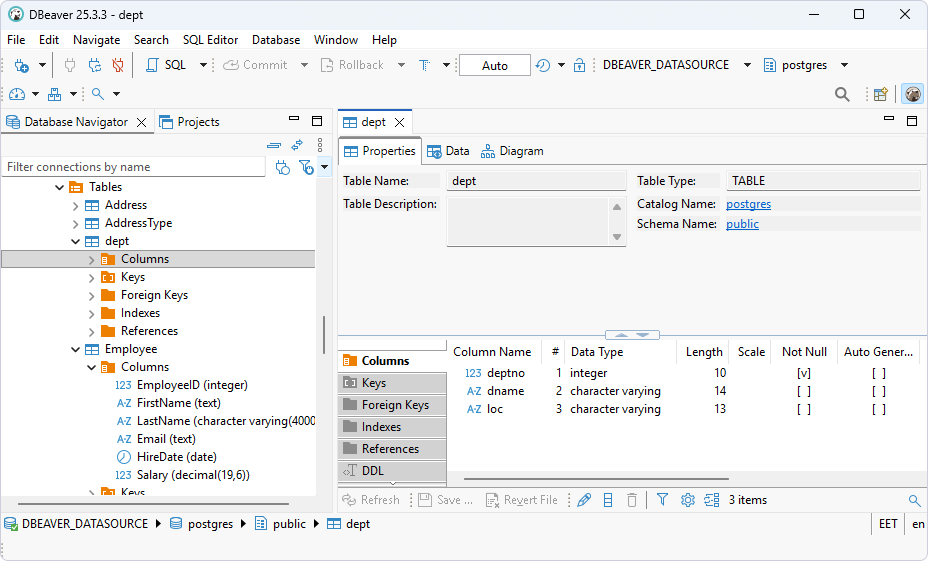Image resolution: width=928 pixels, height=561 pixels.
Task: Click the magnifier search icon near perspectives
Action: [x=842, y=94]
